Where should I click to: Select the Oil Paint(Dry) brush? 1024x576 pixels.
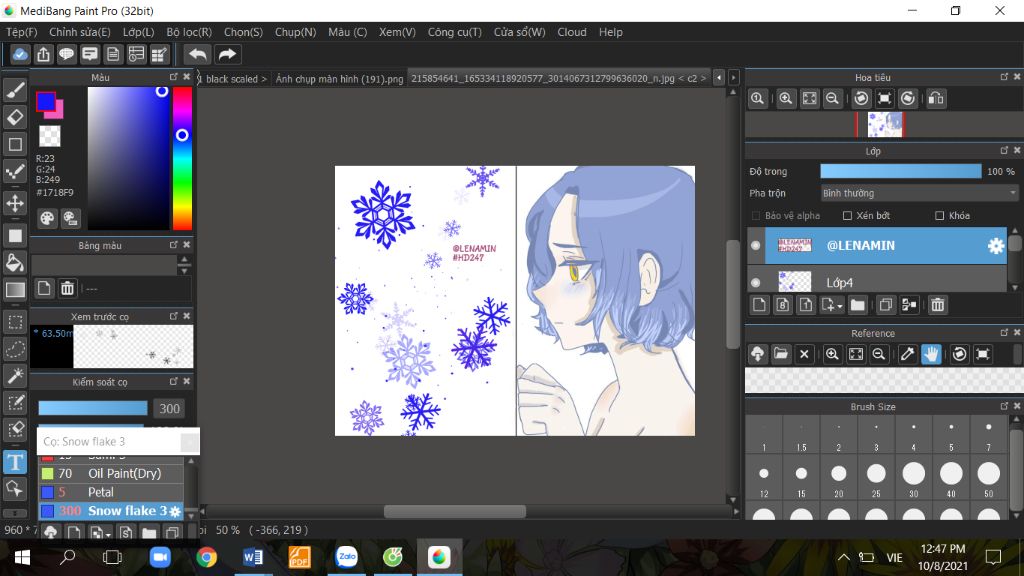point(111,473)
